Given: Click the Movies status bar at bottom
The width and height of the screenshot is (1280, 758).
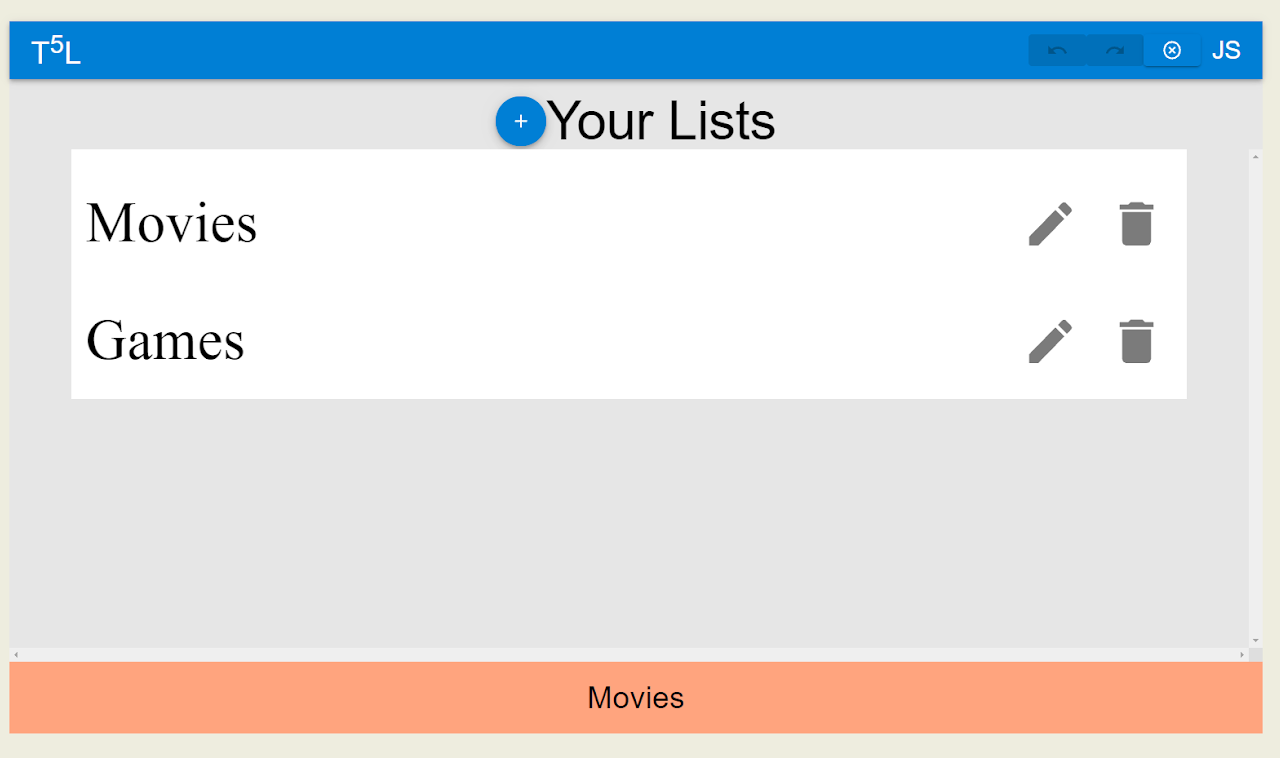Looking at the screenshot, I should click(636, 698).
